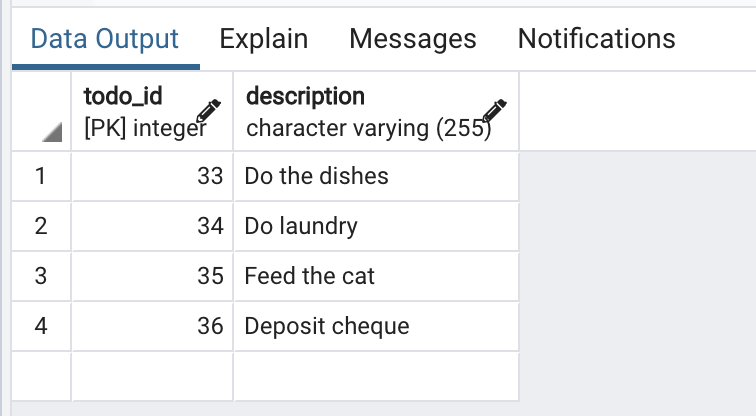Viewport: 756px width, 416px height.
Task: Click the description column edit pencil icon
Action: click(494, 111)
